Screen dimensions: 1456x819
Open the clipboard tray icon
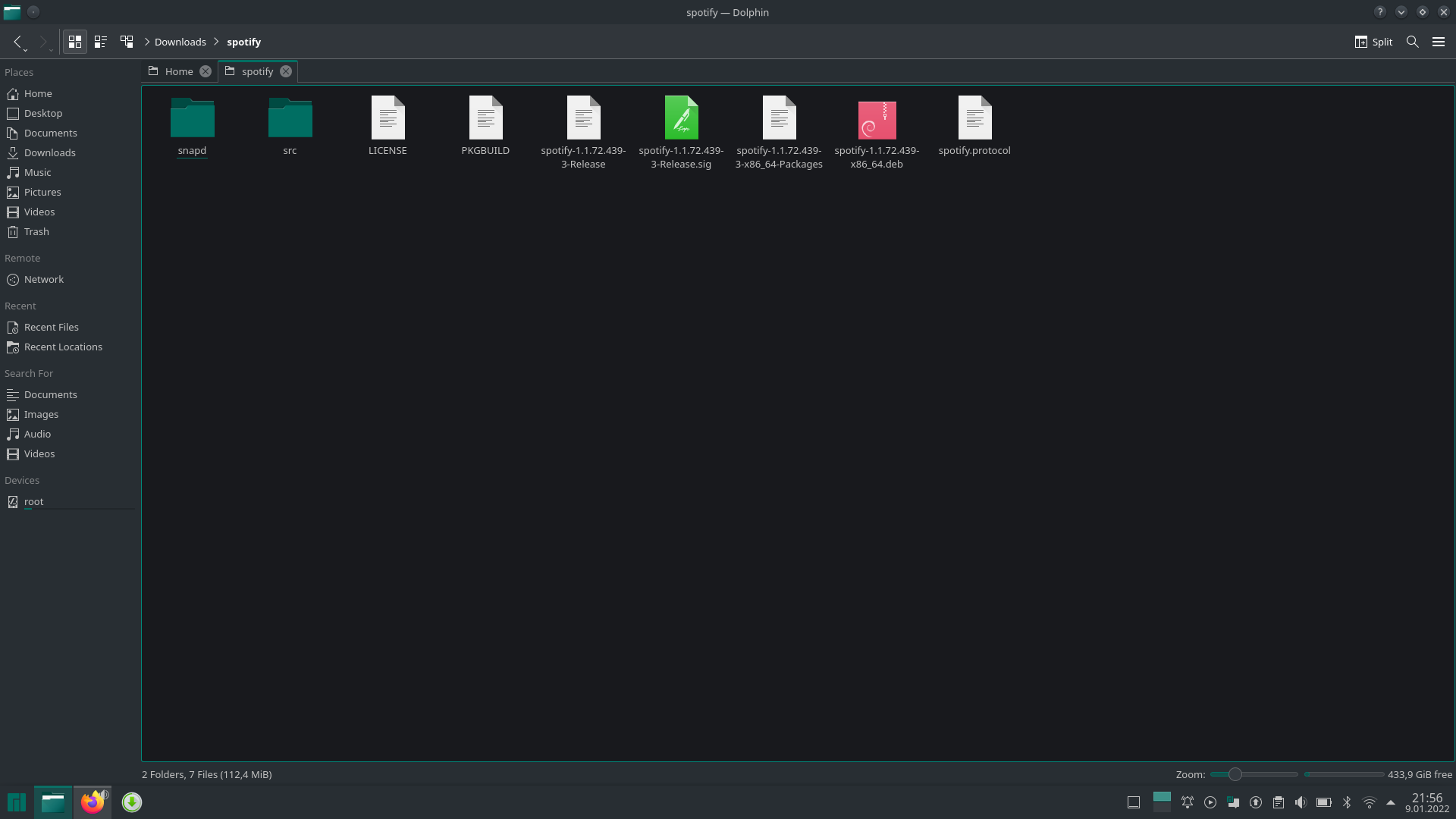1279,802
